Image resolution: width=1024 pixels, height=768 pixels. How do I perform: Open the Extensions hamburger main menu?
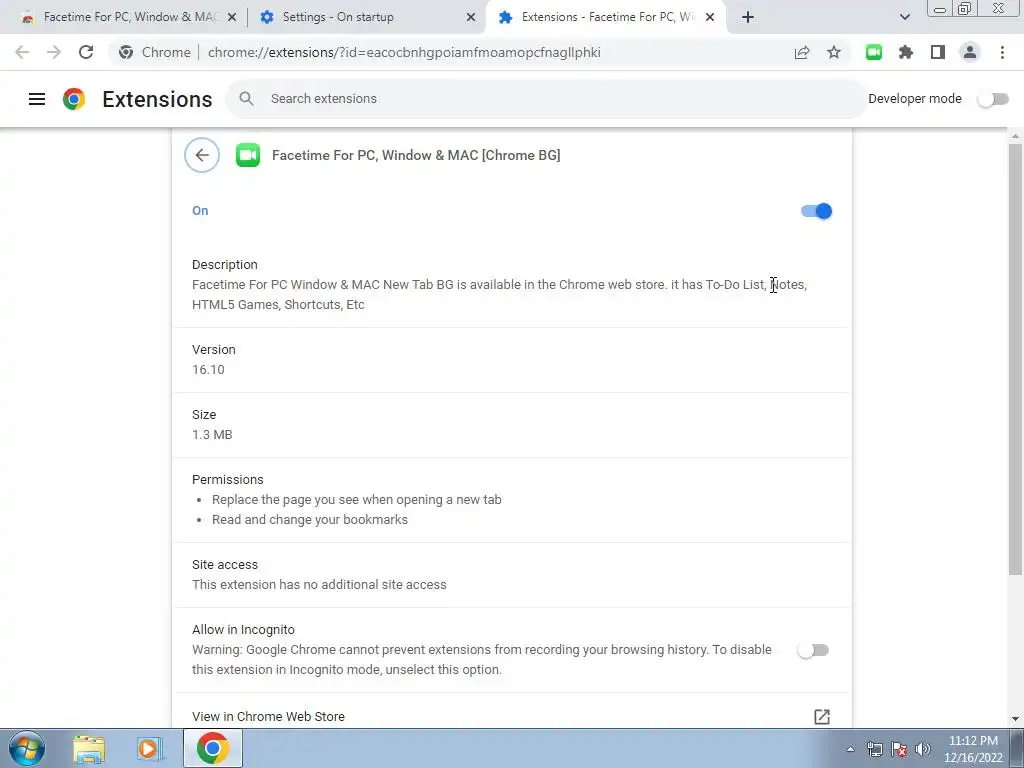[37, 99]
